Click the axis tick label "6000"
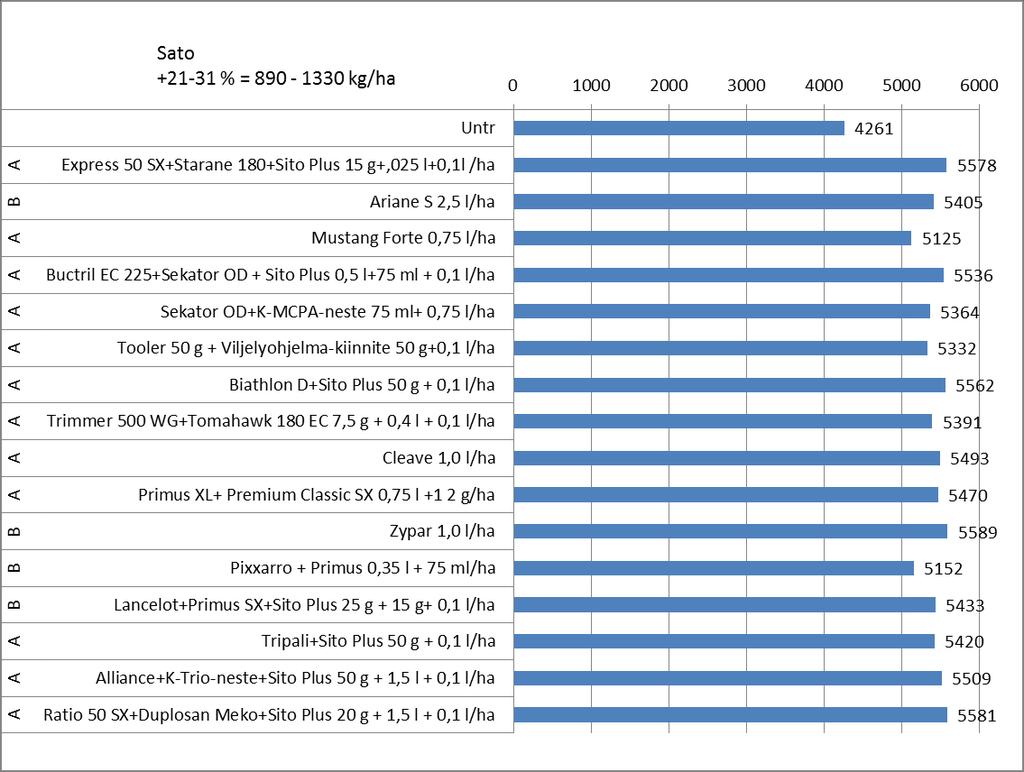The image size is (1024, 772). tap(979, 86)
